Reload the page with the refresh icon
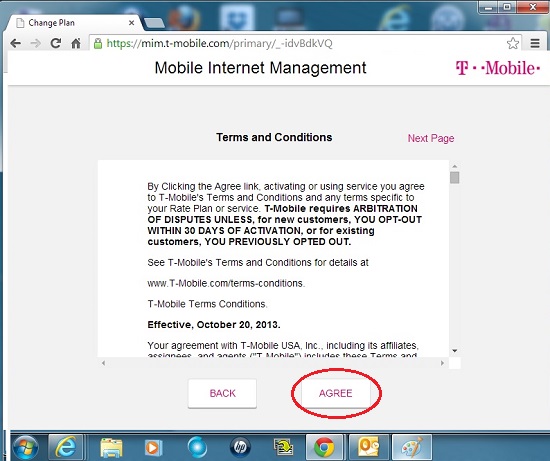This screenshot has width=550, height=461. pos(55,44)
